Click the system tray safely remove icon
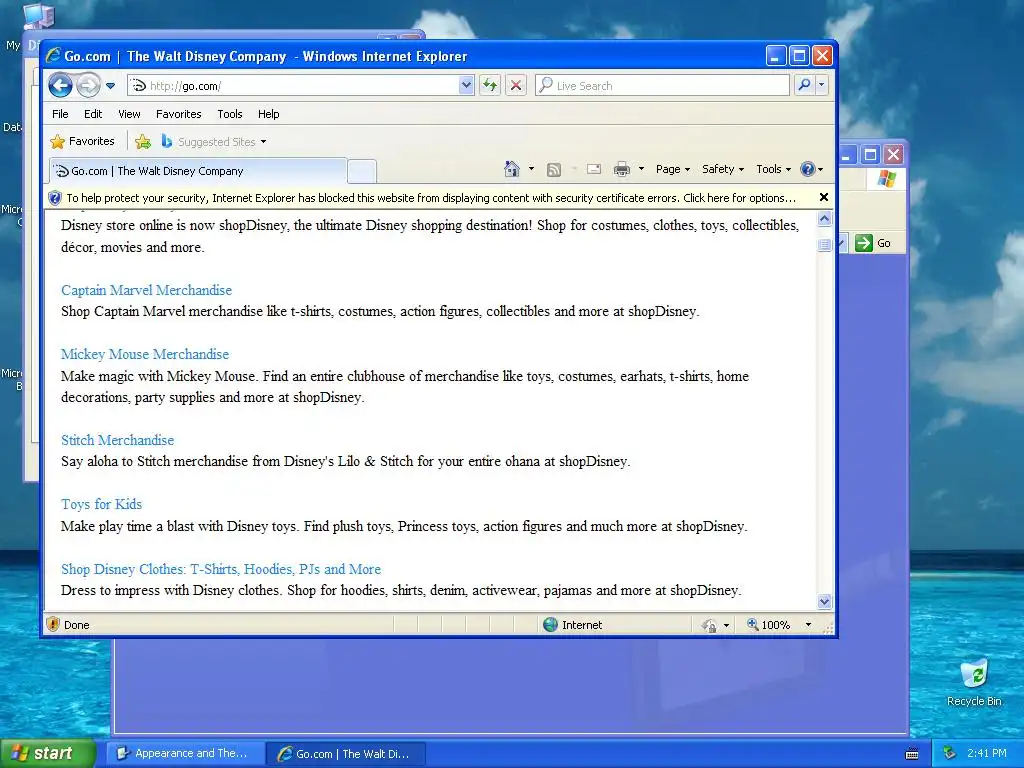1024x768 pixels. (x=950, y=753)
